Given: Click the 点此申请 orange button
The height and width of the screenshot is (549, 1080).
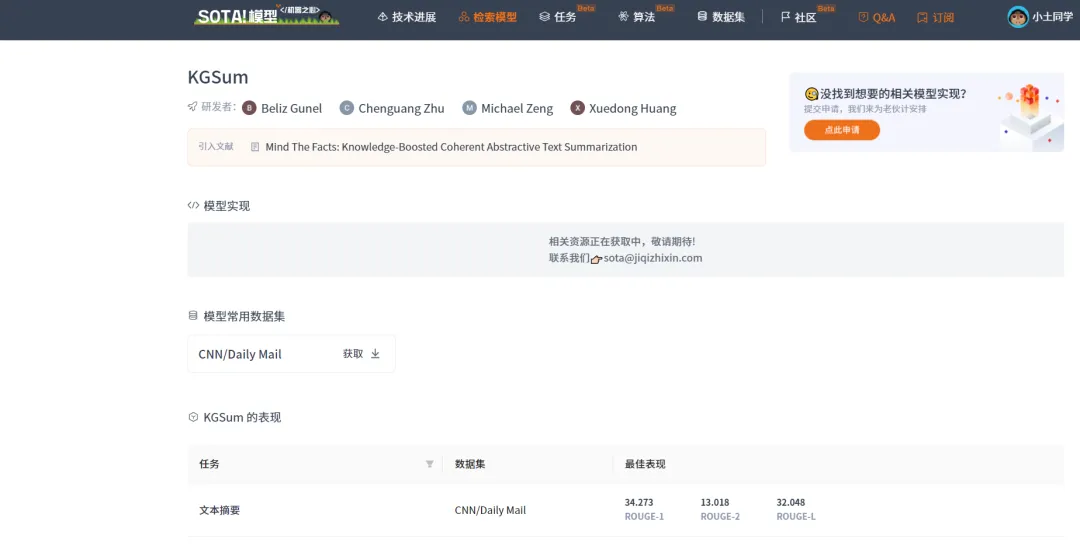Looking at the screenshot, I should point(842,130).
